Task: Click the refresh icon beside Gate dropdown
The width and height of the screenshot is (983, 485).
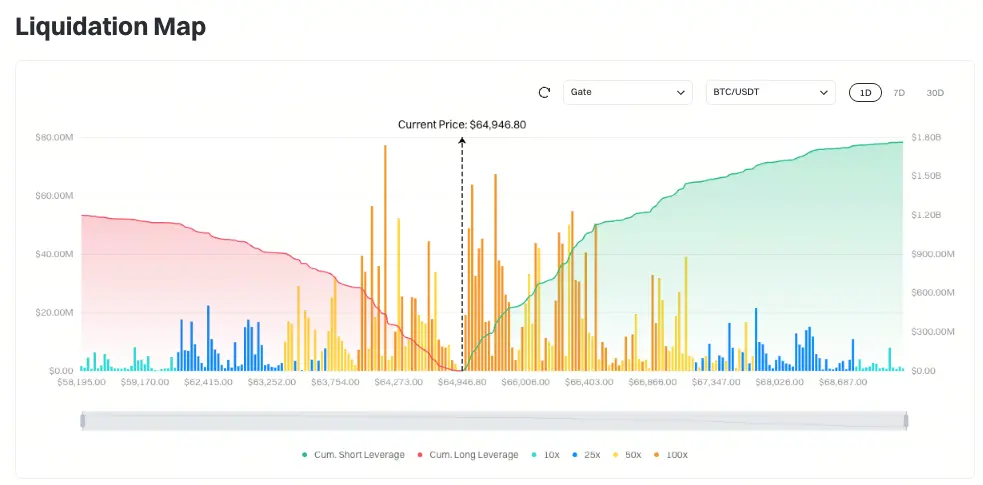Action: pos(544,93)
